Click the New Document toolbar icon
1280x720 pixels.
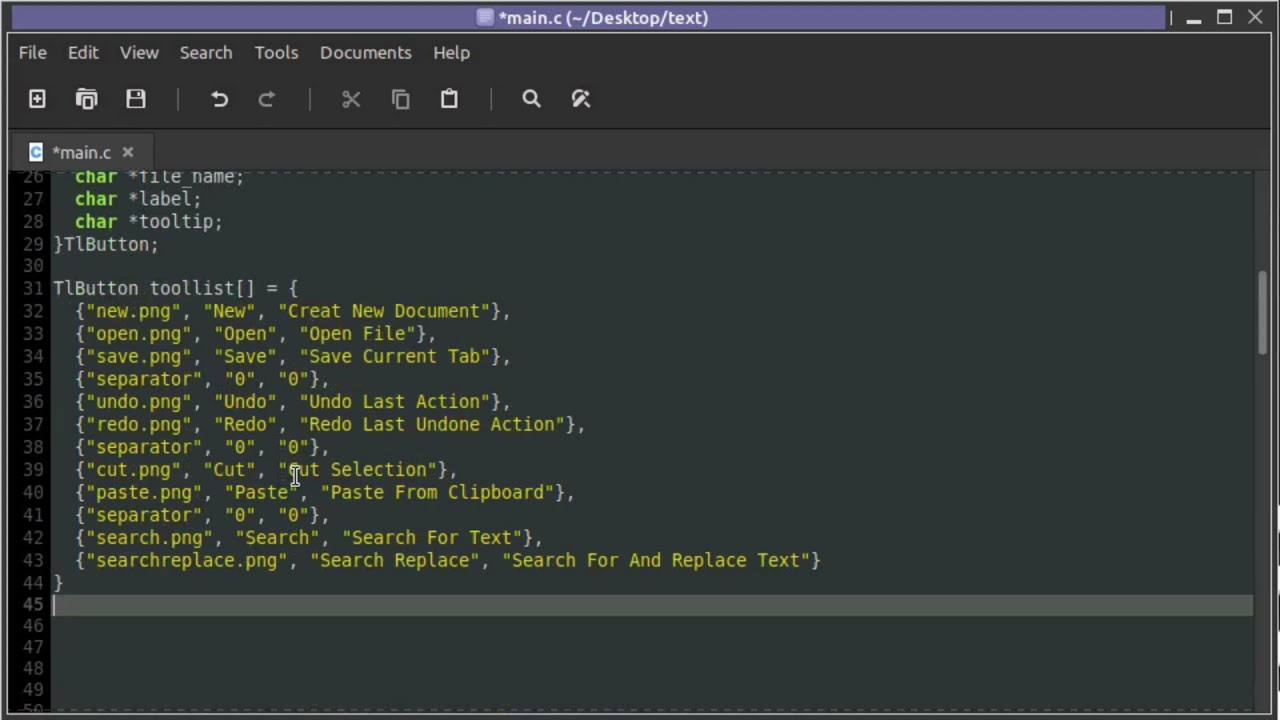37,99
